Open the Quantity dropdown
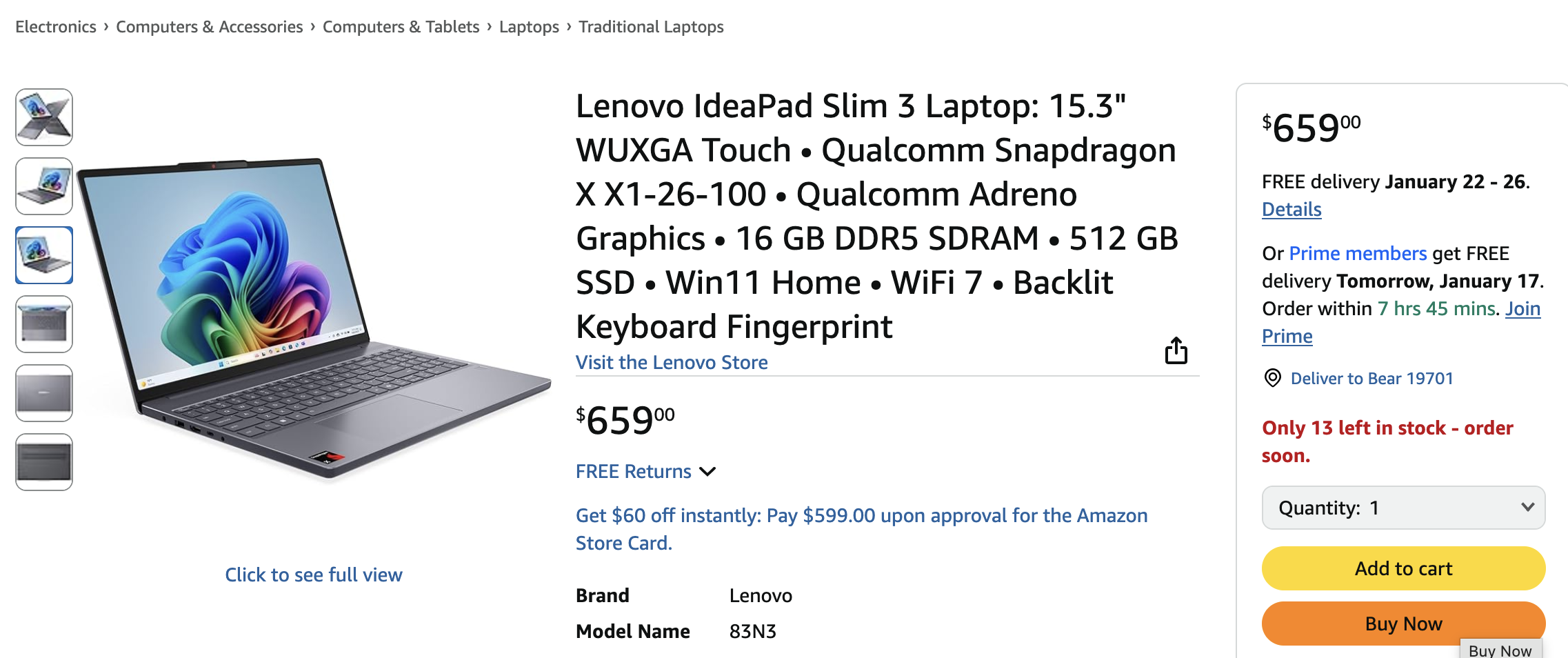This screenshot has height=658, width=1568. point(1403,508)
